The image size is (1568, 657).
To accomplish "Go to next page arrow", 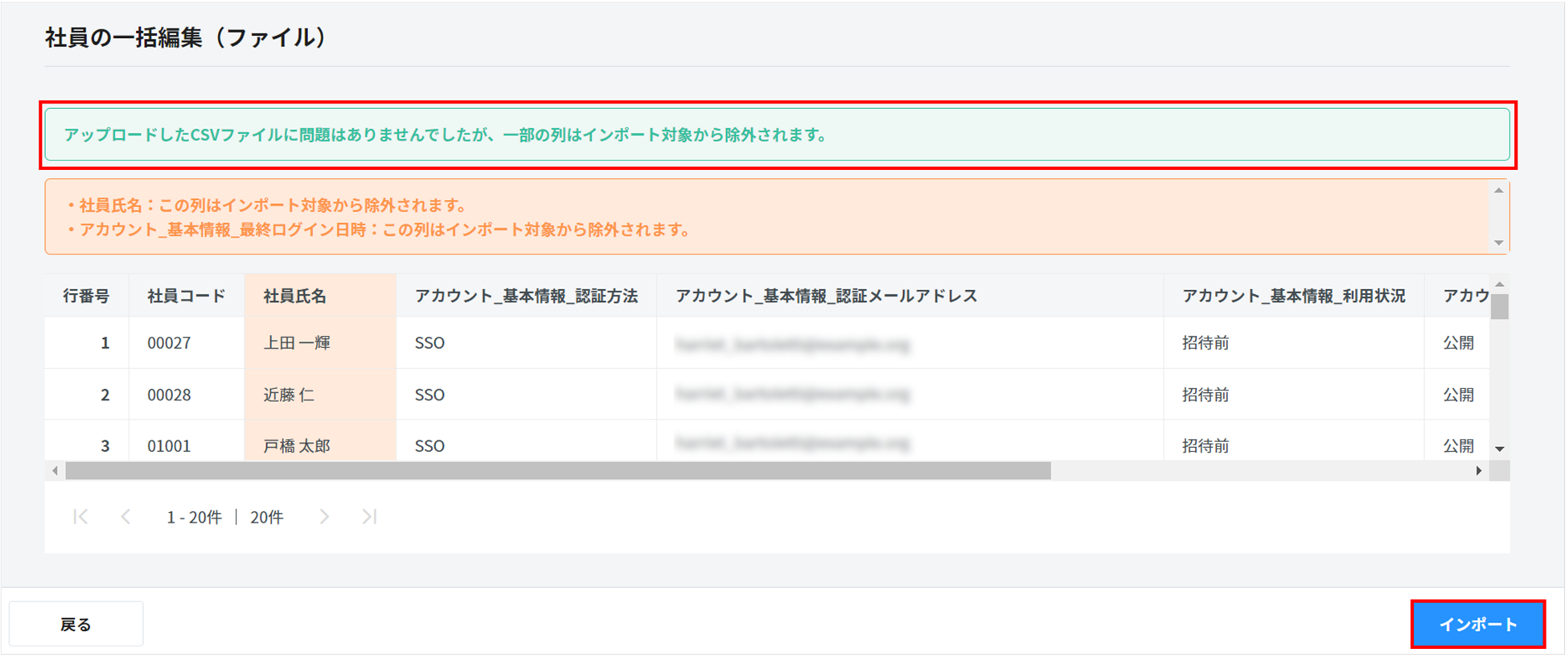I will pyautogui.click(x=324, y=517).
